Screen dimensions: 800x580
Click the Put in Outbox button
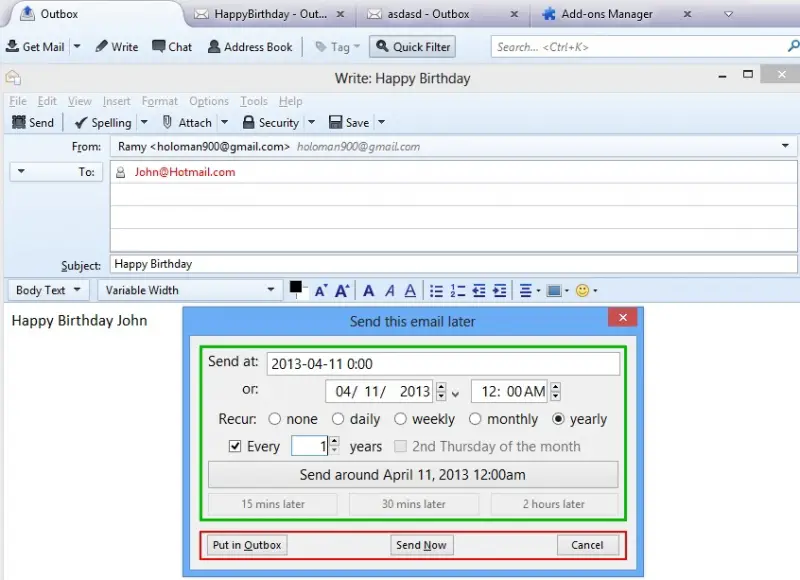click(x=247, y=545)
